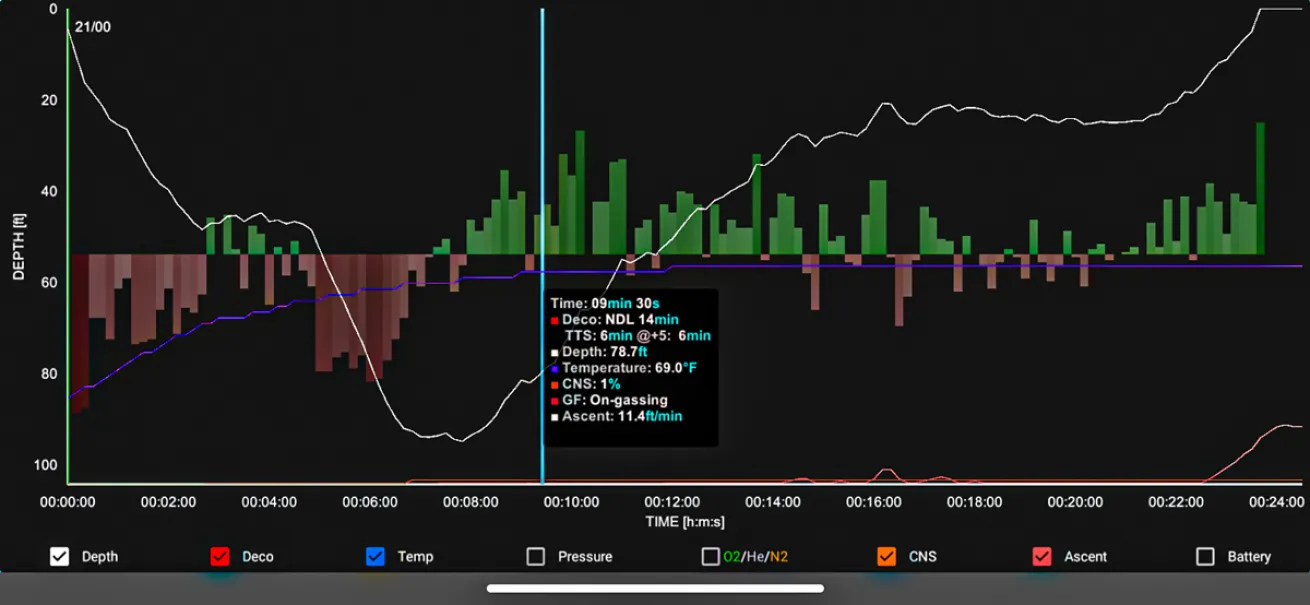This screenshot has width=1310, height=605.
Task: Click the 00:22:00 time axis label
Action: [x=1175, y=502]
